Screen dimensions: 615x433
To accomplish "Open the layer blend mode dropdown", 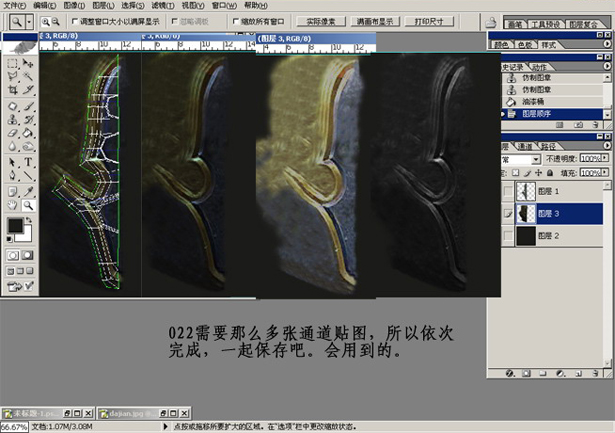I will click(535, 159).
